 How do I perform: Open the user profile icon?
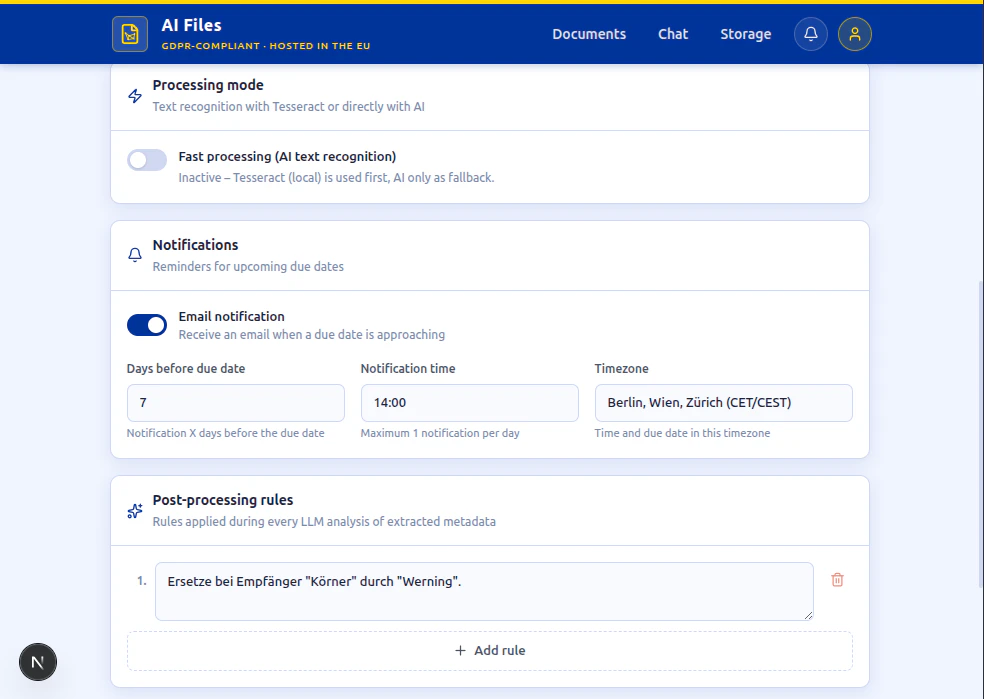click(x=855, y=34)
